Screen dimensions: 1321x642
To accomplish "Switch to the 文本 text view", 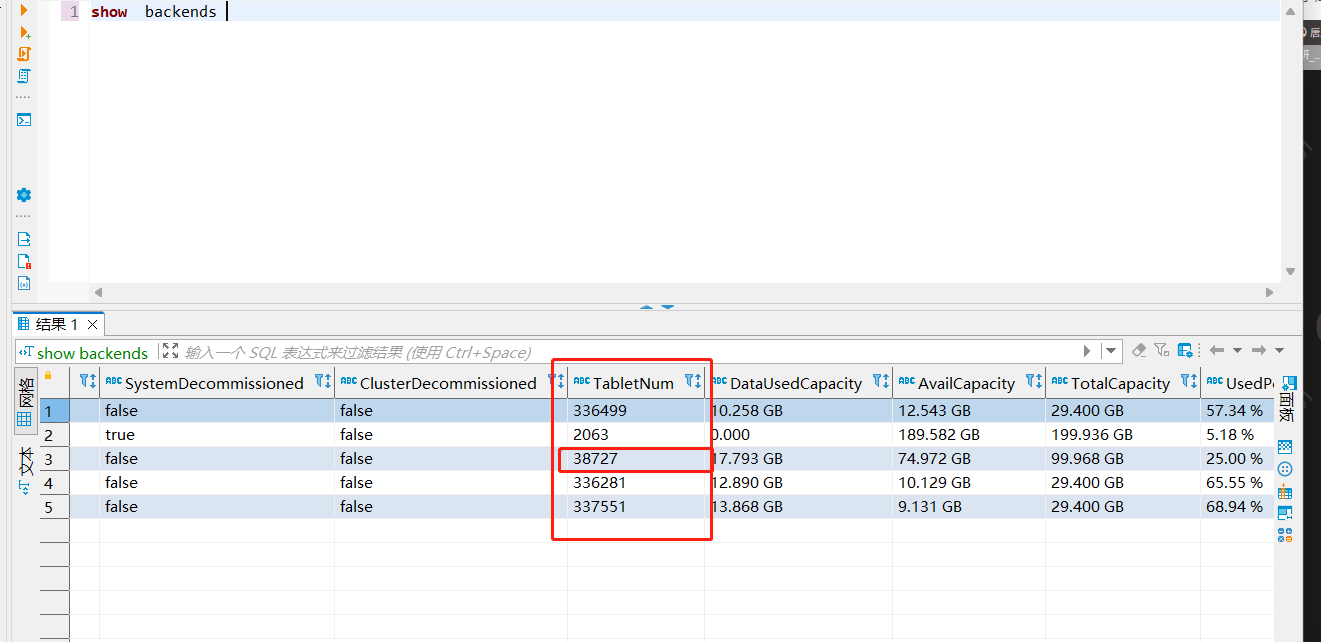I will coord(25,471).
